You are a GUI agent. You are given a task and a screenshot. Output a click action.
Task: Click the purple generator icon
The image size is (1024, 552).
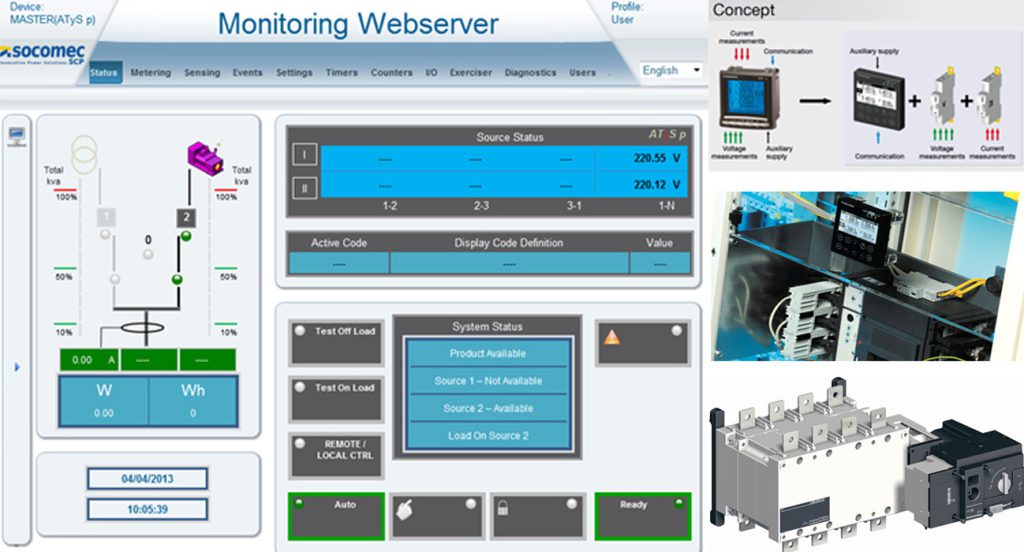(205, 157)
